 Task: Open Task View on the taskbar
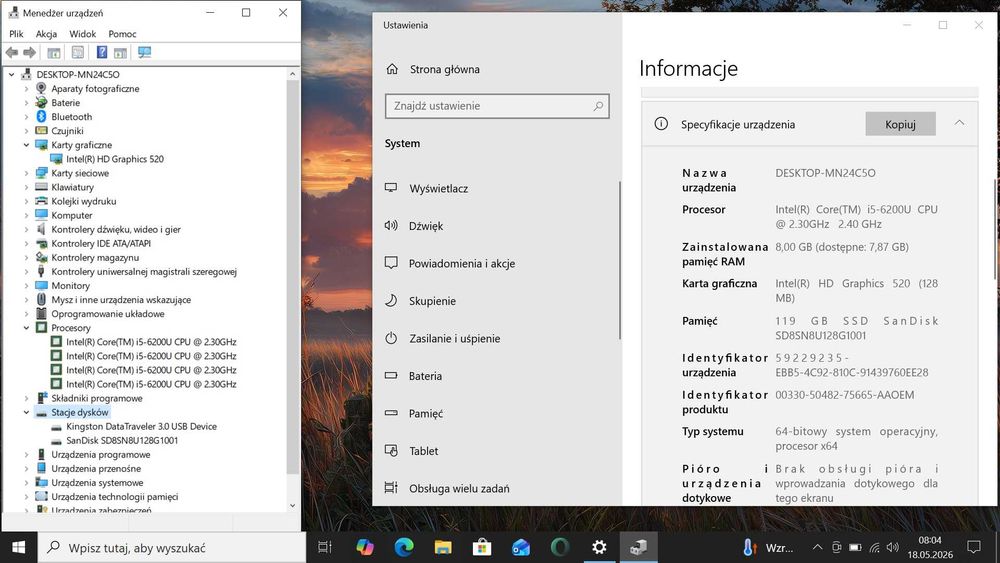pyautogui.click(x=325, y=547)
